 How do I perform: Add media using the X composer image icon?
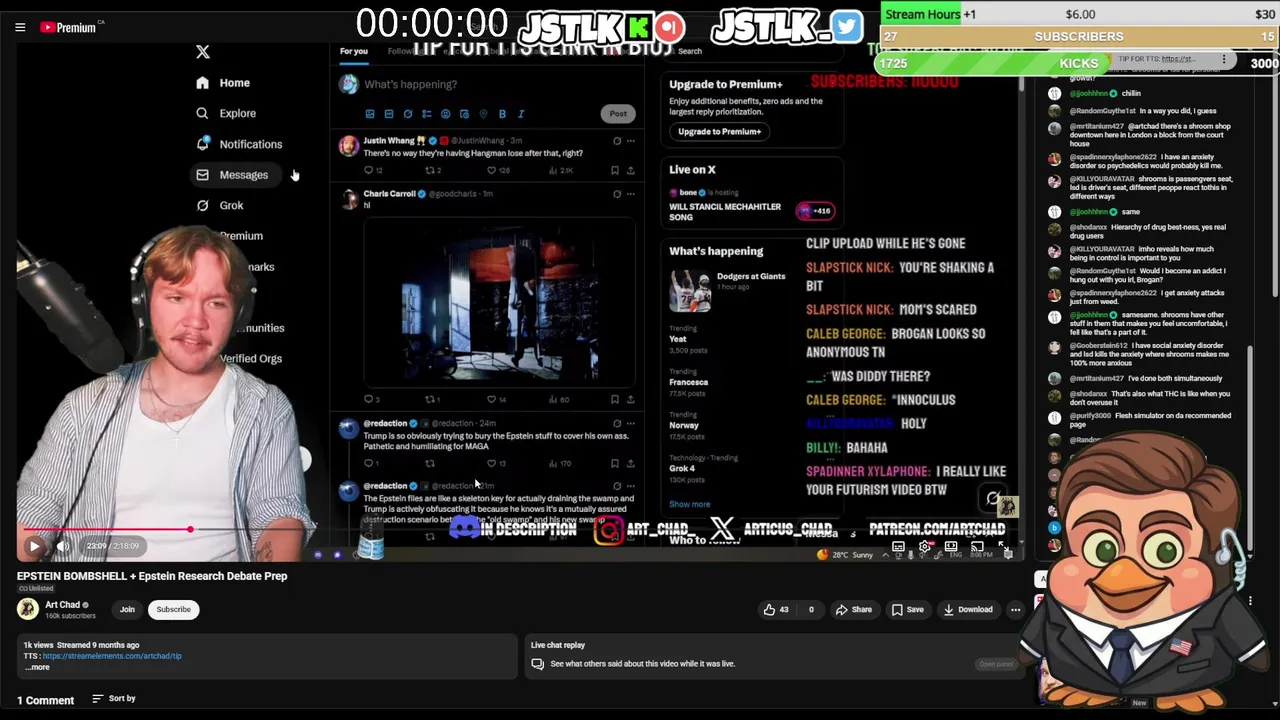click(x=370, y=114)
